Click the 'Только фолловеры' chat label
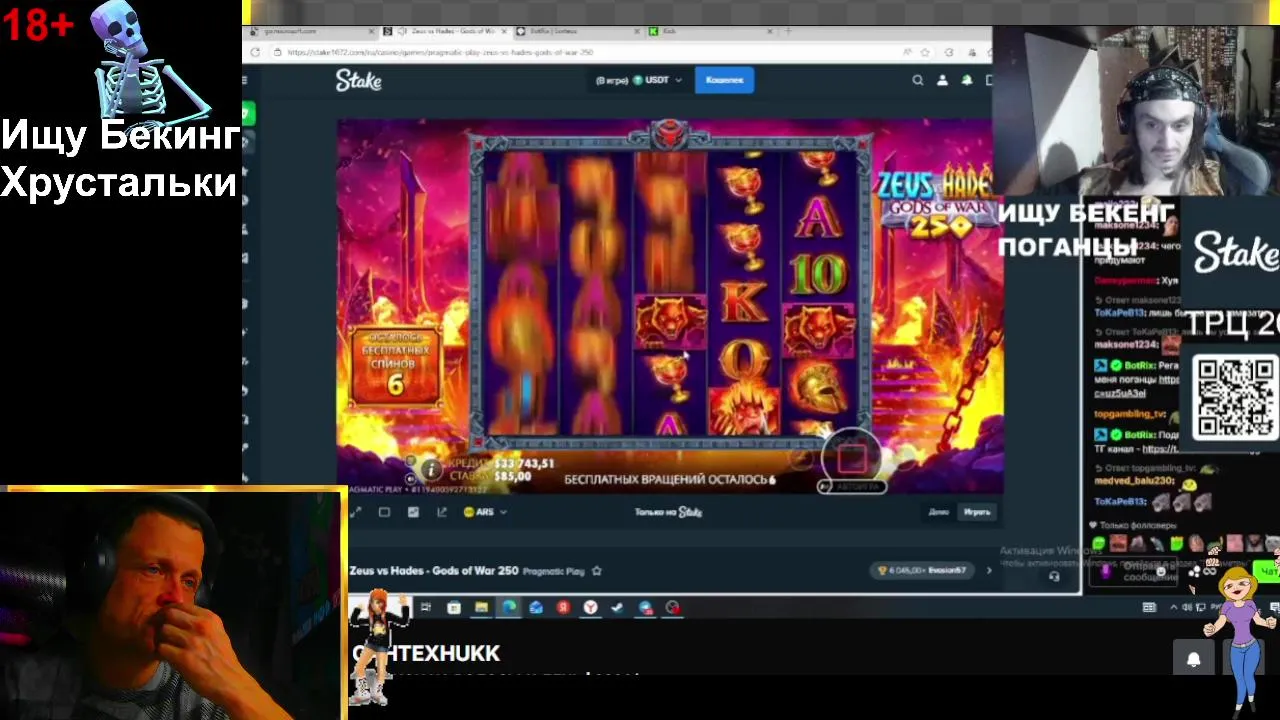 coord(1140,525)
